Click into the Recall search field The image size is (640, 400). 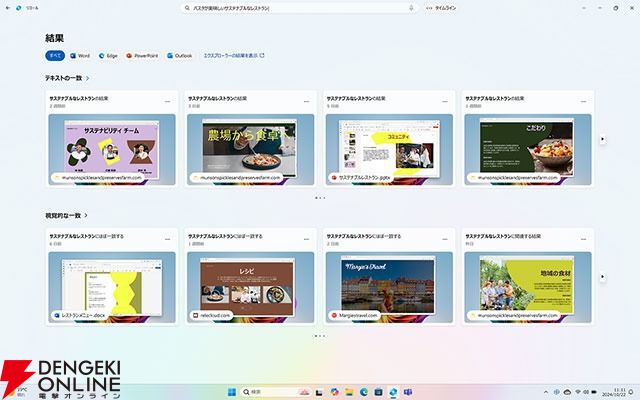point(300,8)
